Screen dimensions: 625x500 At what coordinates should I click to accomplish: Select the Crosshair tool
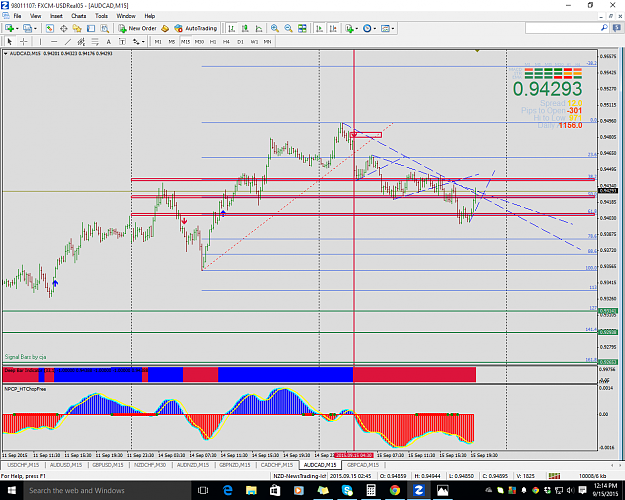coord(24,41)
